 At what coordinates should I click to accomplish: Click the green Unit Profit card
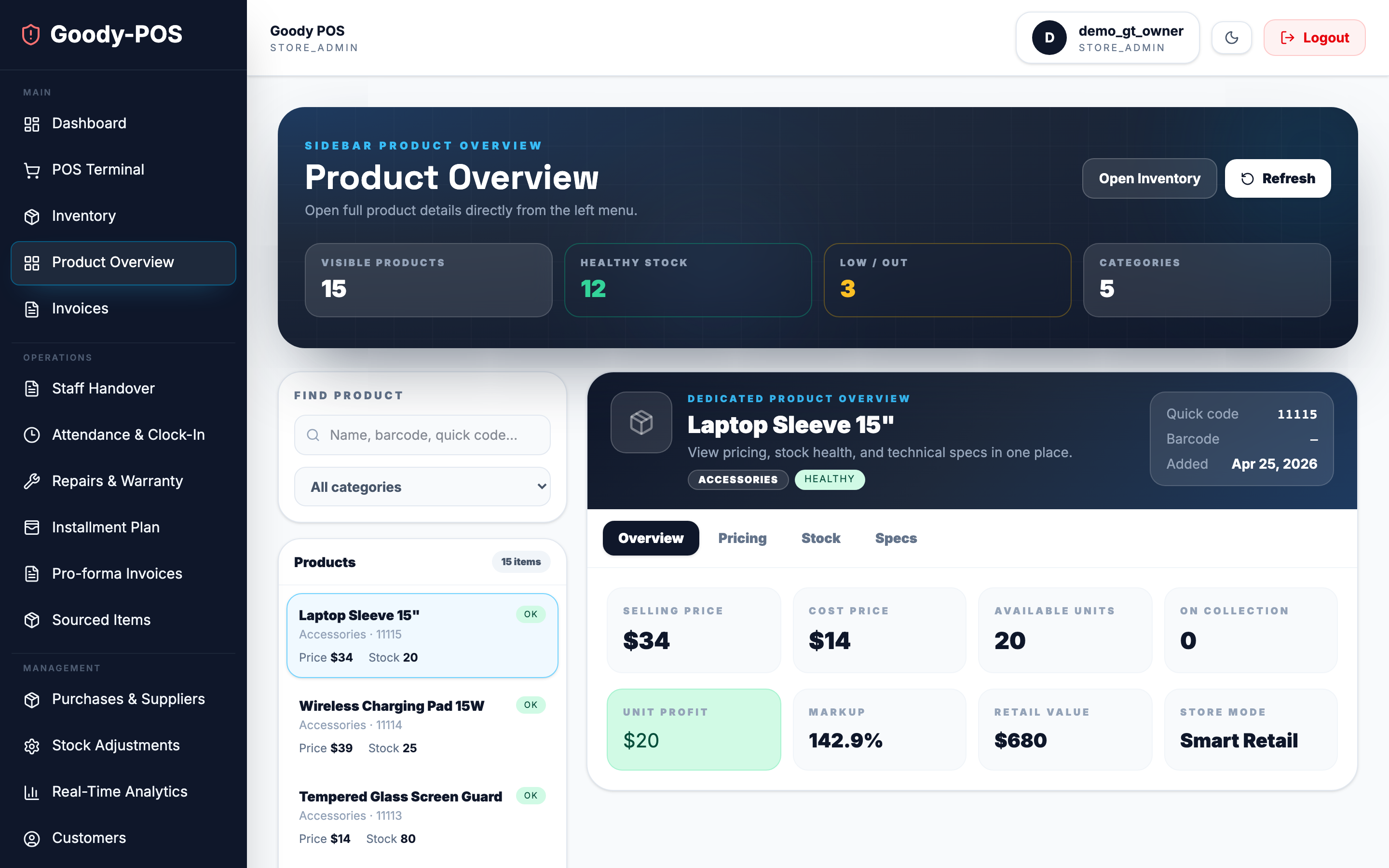pos(694,729)
